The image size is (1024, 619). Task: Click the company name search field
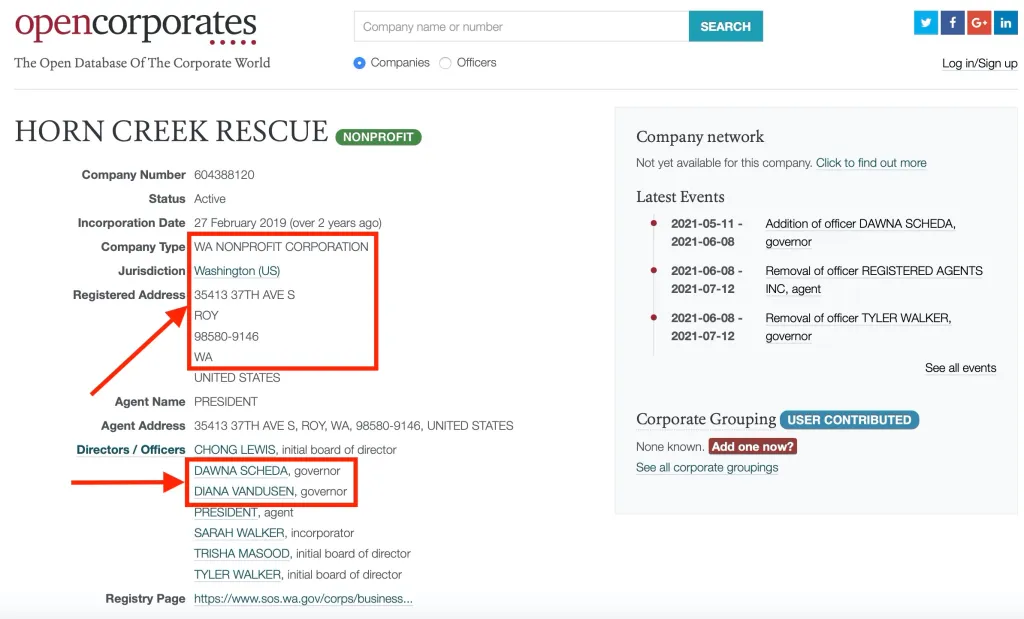[521, 27]
